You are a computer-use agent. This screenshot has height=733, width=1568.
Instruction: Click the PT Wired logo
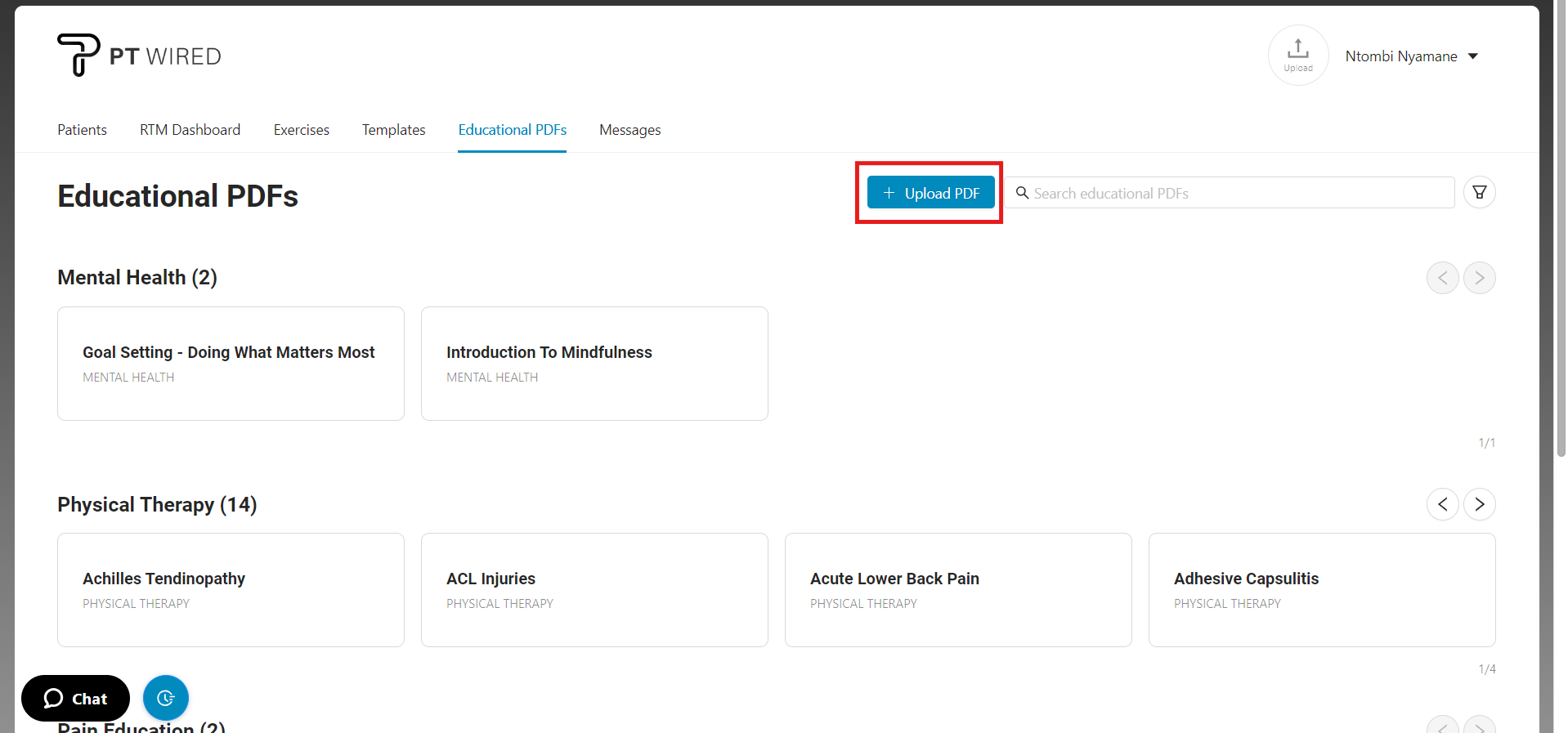pyautogui.click(x=139, y=56)
